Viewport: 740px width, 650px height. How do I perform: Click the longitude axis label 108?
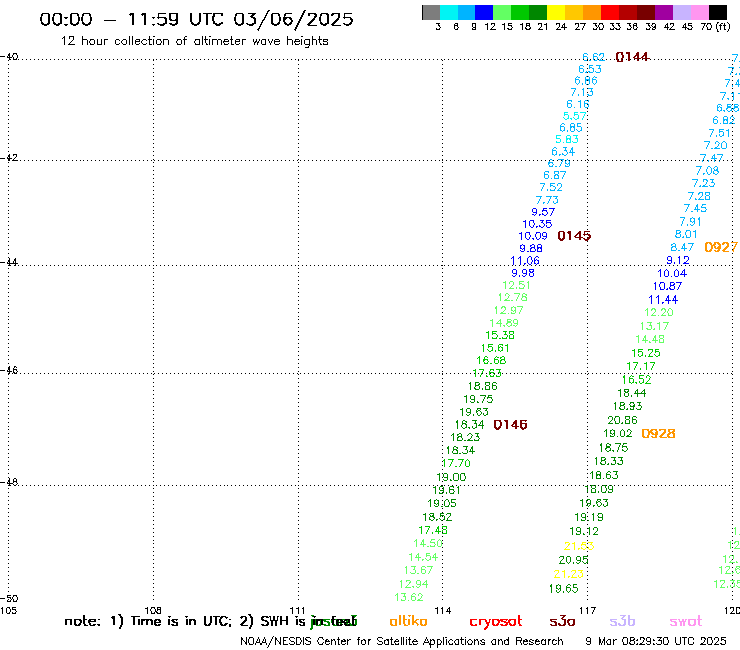pyautogui.click(x=153, y=610)
